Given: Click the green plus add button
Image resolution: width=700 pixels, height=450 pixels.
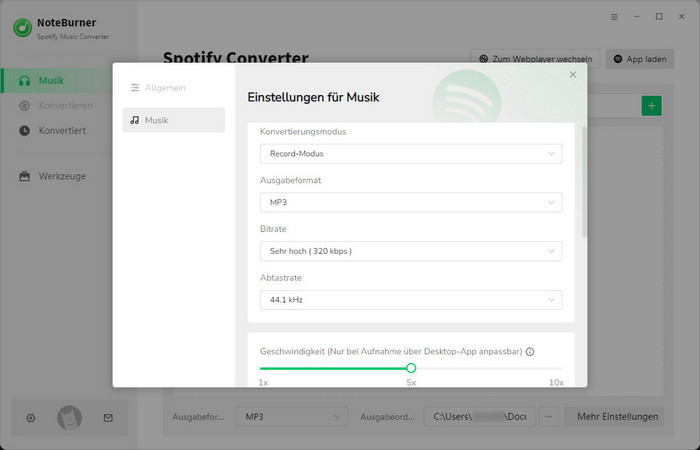Looking at the screenshot, I should coord(651,106).
